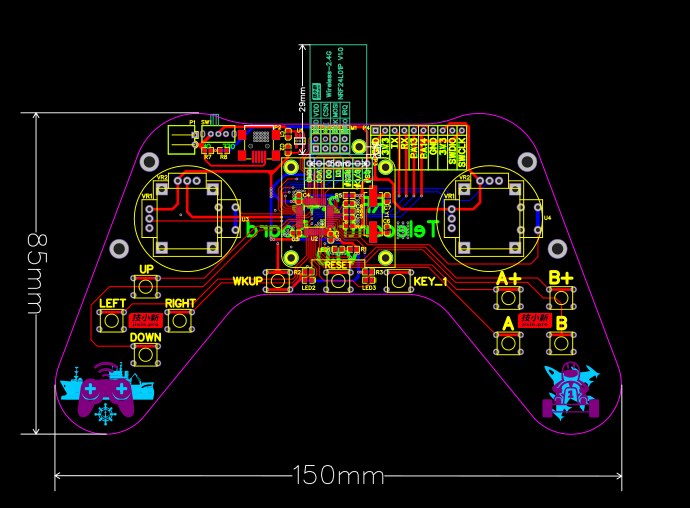Click the SWCLK header pin label
This screenshot has height=508, width=690.
pos(462,152)
